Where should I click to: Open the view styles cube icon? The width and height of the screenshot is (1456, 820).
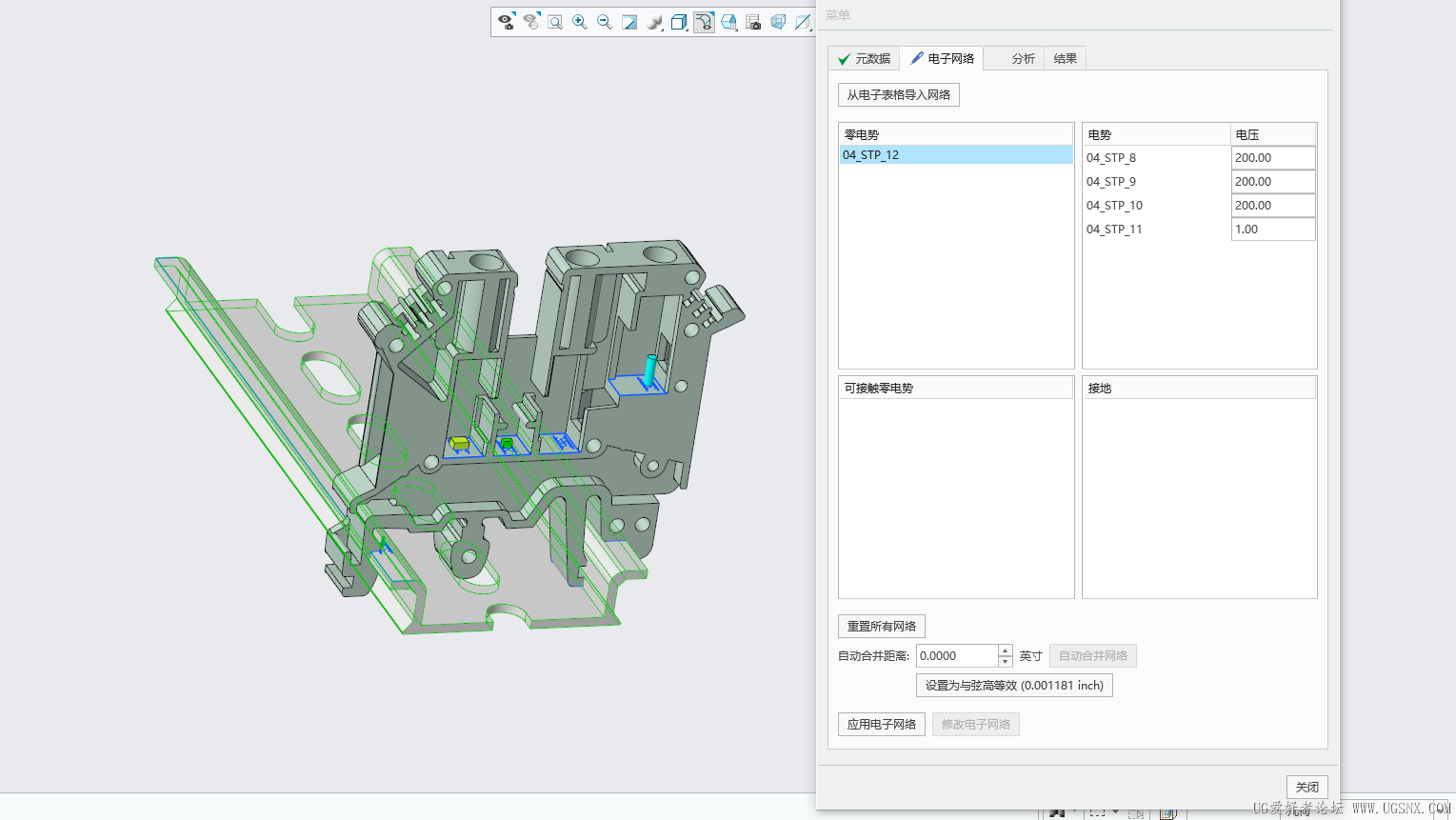point(728,22)
